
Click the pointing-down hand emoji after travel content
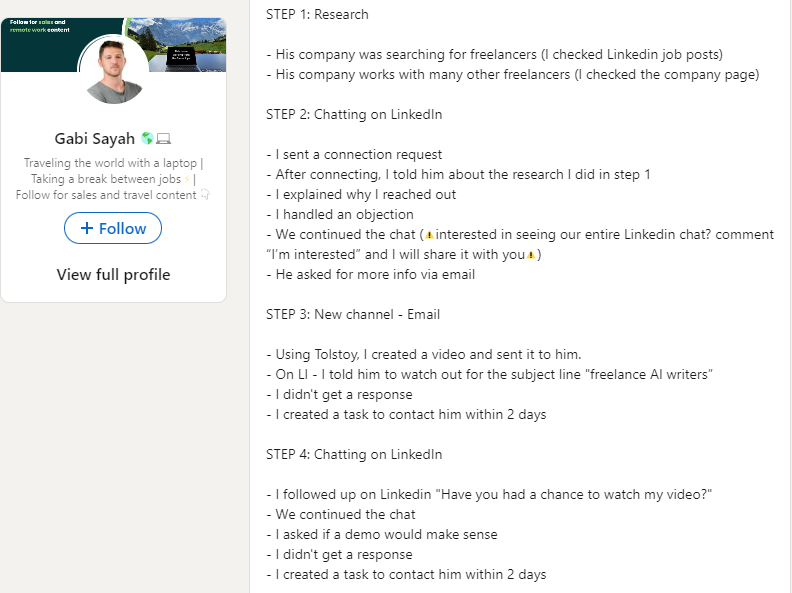[x=205, y=194]
